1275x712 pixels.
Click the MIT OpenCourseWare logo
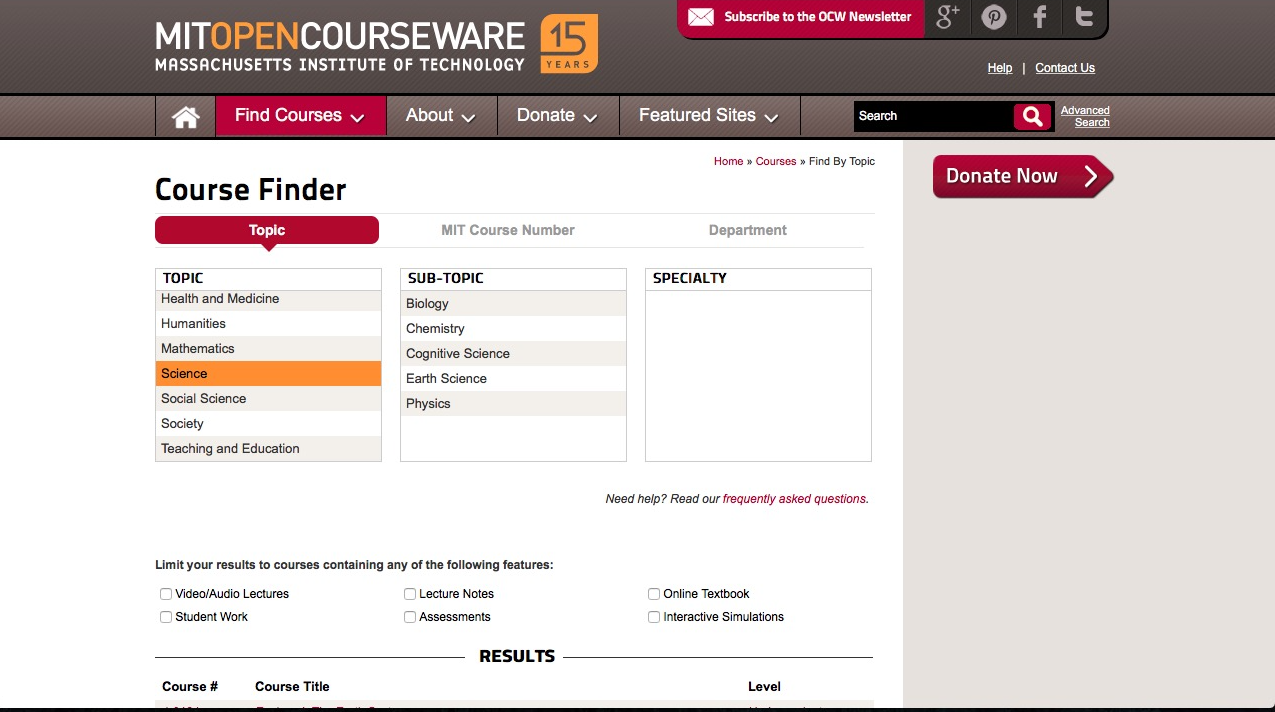340,46
